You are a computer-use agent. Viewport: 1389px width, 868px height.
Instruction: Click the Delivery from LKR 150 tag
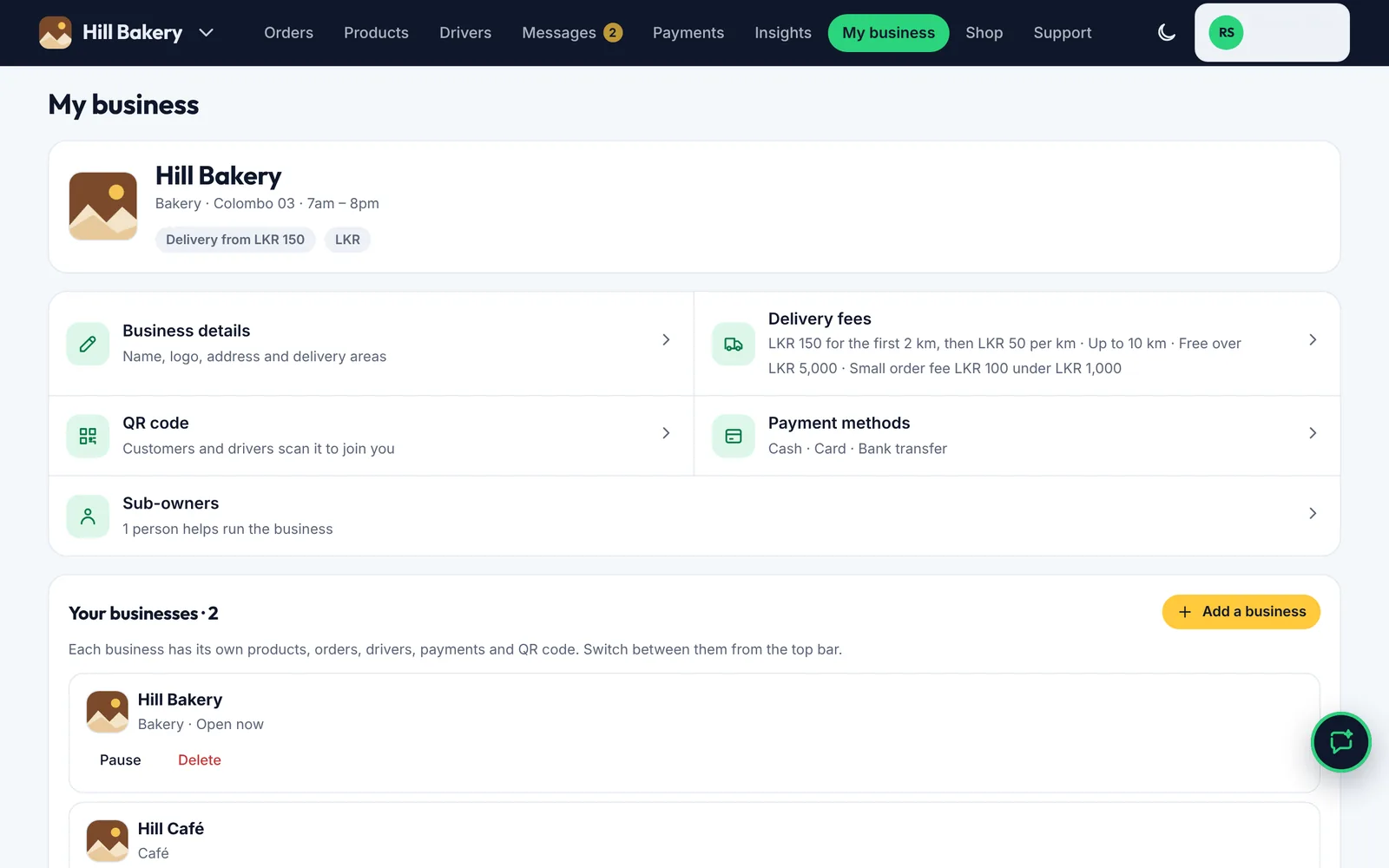[235, 240]
